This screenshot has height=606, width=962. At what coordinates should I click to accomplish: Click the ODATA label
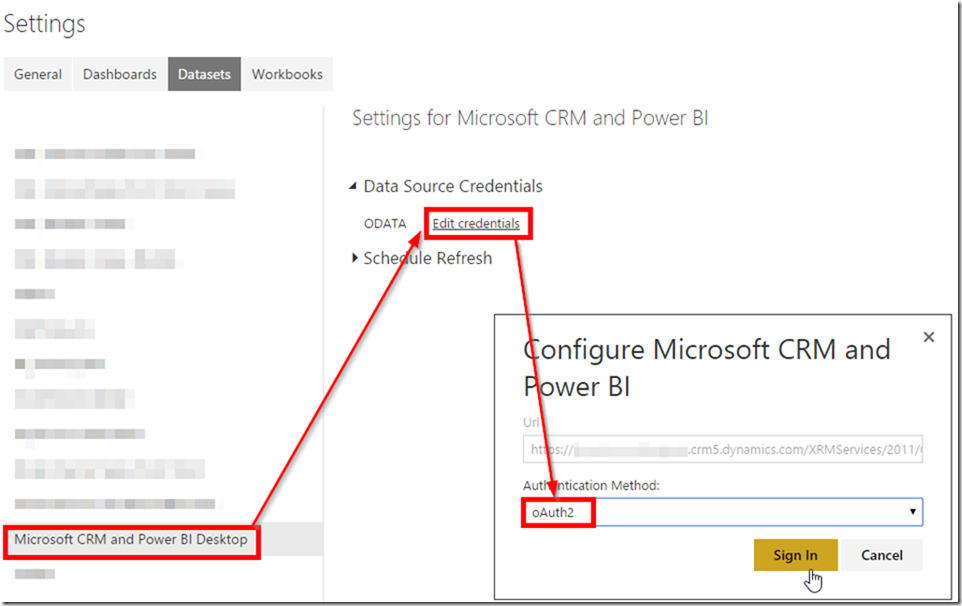pyautogui.click(x=385, y=224)
